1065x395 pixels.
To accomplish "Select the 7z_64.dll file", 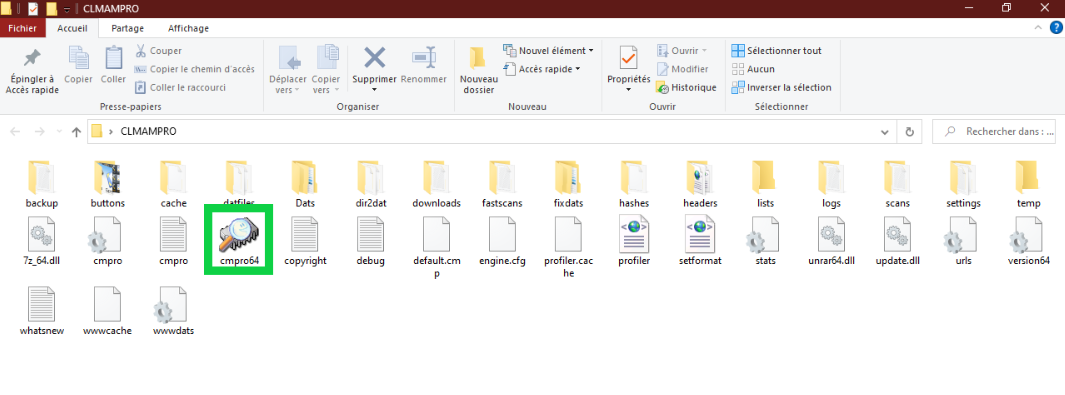I will (x=41, y=242).
